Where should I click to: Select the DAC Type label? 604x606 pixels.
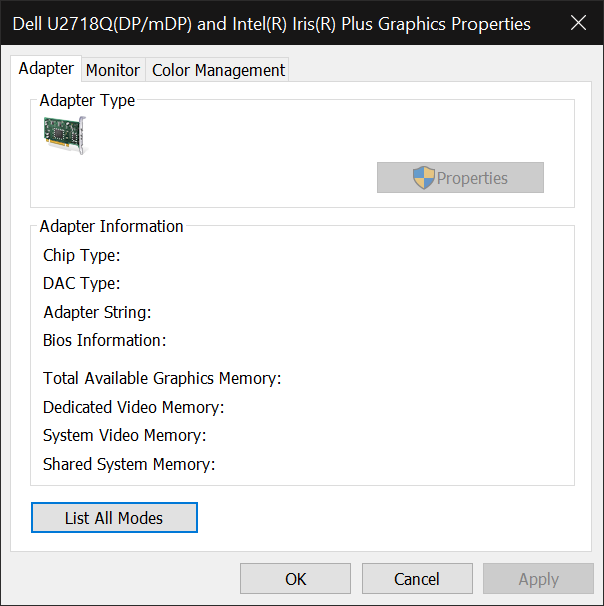pos(82,284)
